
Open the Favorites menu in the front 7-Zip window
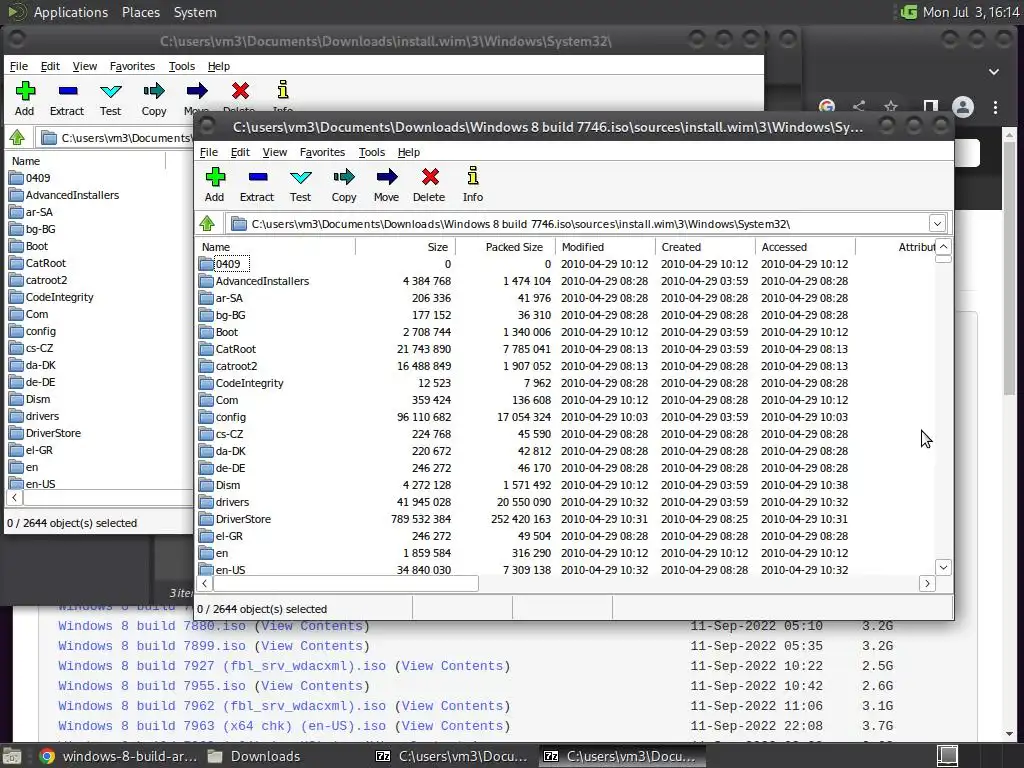[x=323, y=152]
